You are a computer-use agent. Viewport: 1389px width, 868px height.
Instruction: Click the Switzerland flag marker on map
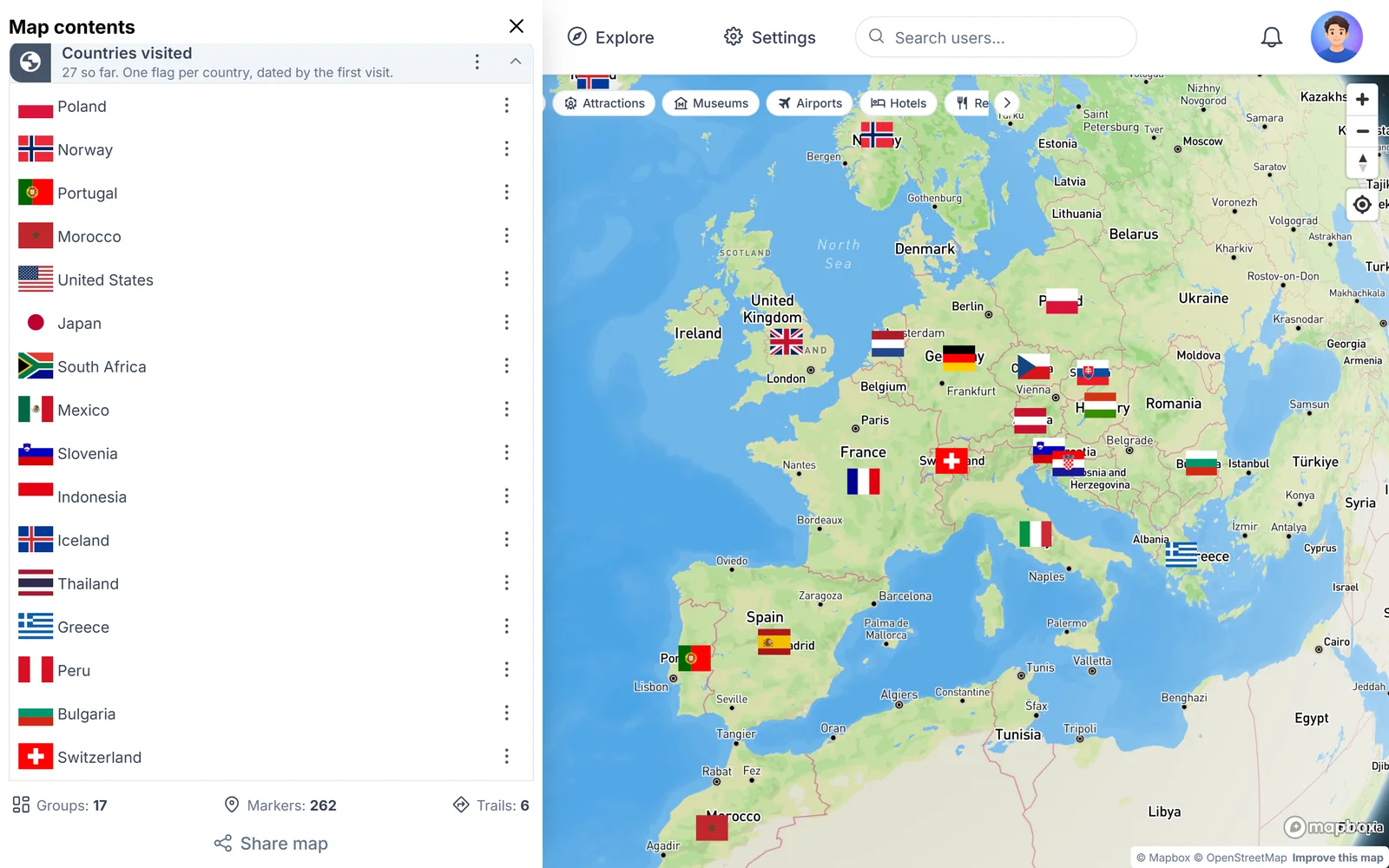[x=951, y=461]
